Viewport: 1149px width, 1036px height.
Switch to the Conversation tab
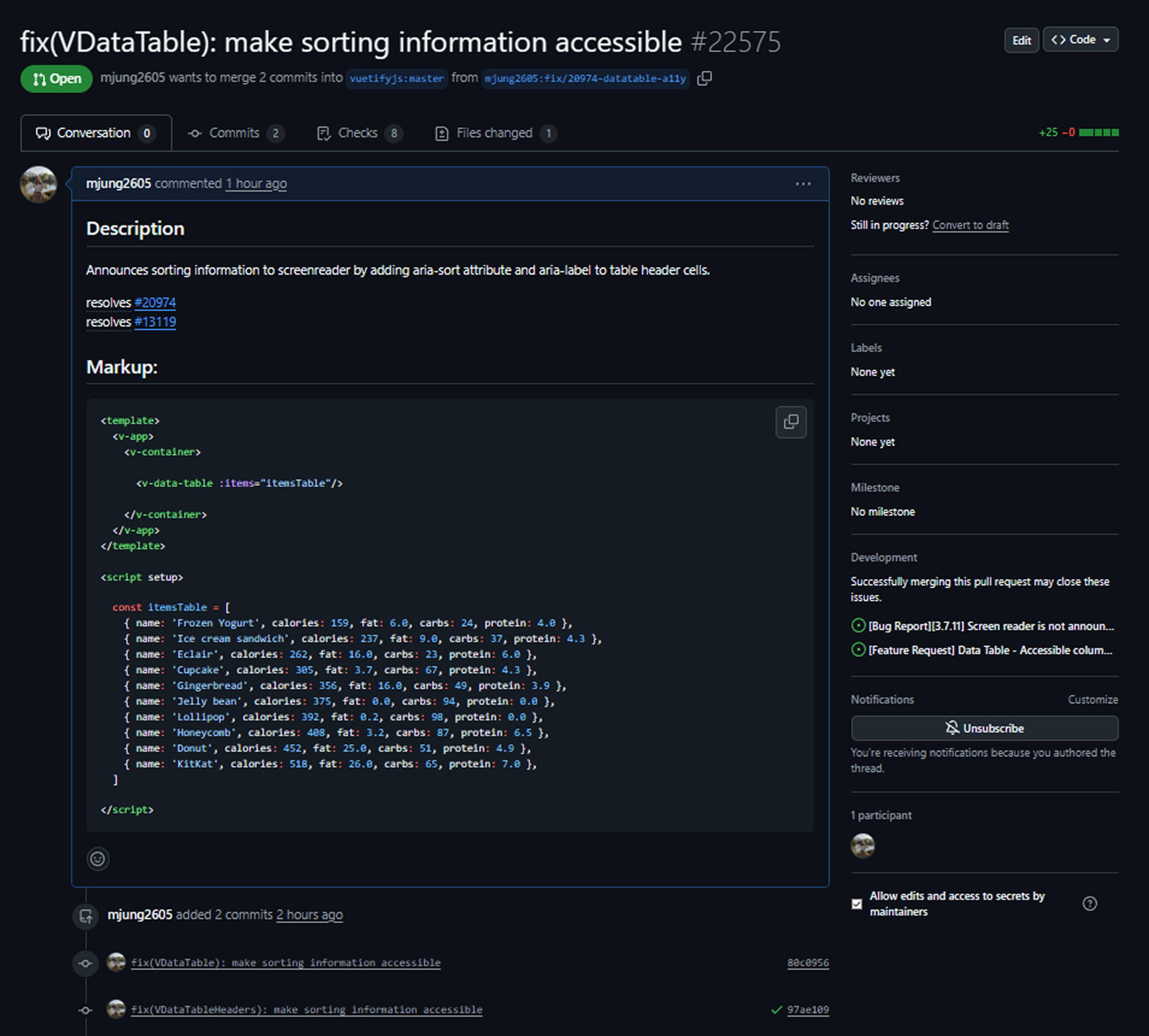point(96,133)
